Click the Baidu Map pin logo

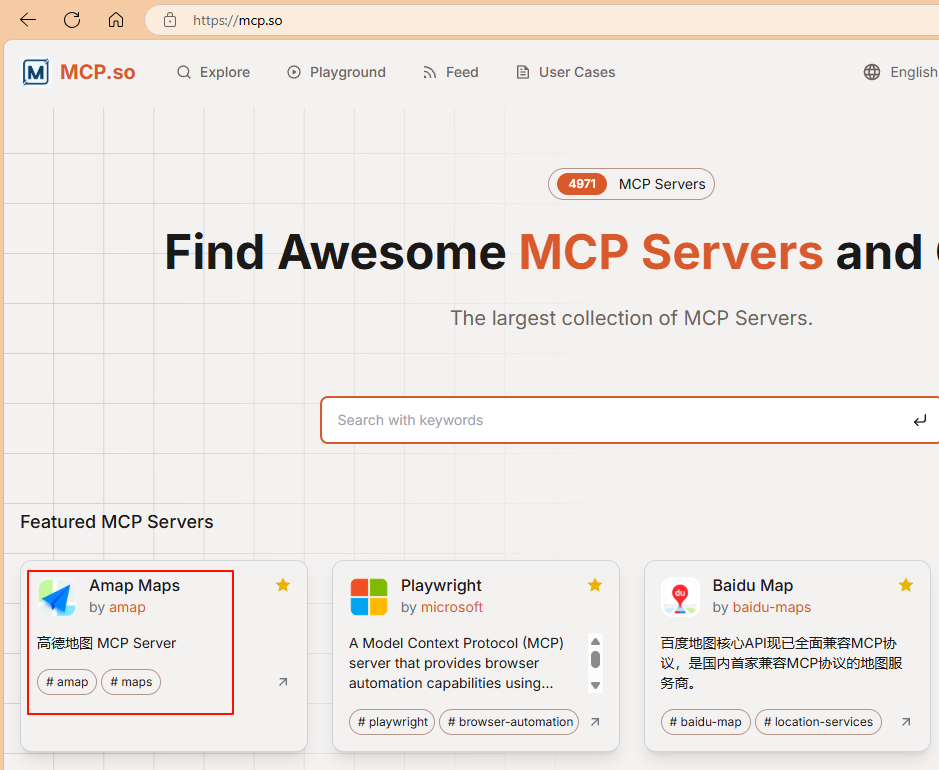click(680, 597)
